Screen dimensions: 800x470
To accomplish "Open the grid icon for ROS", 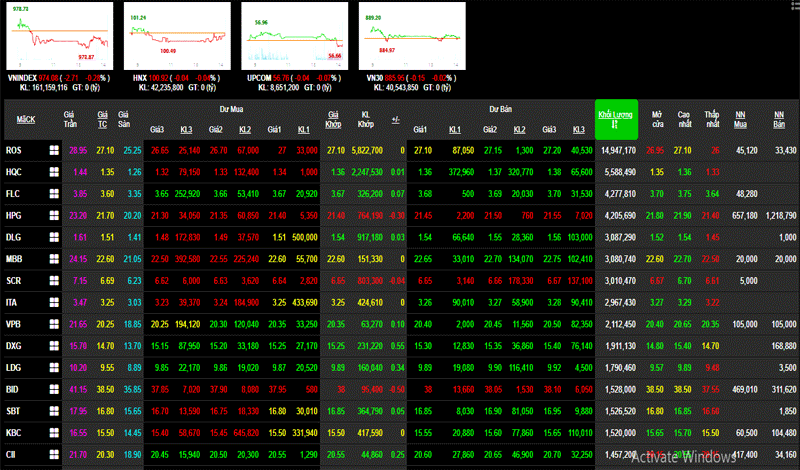I will [x=54, y=150].
